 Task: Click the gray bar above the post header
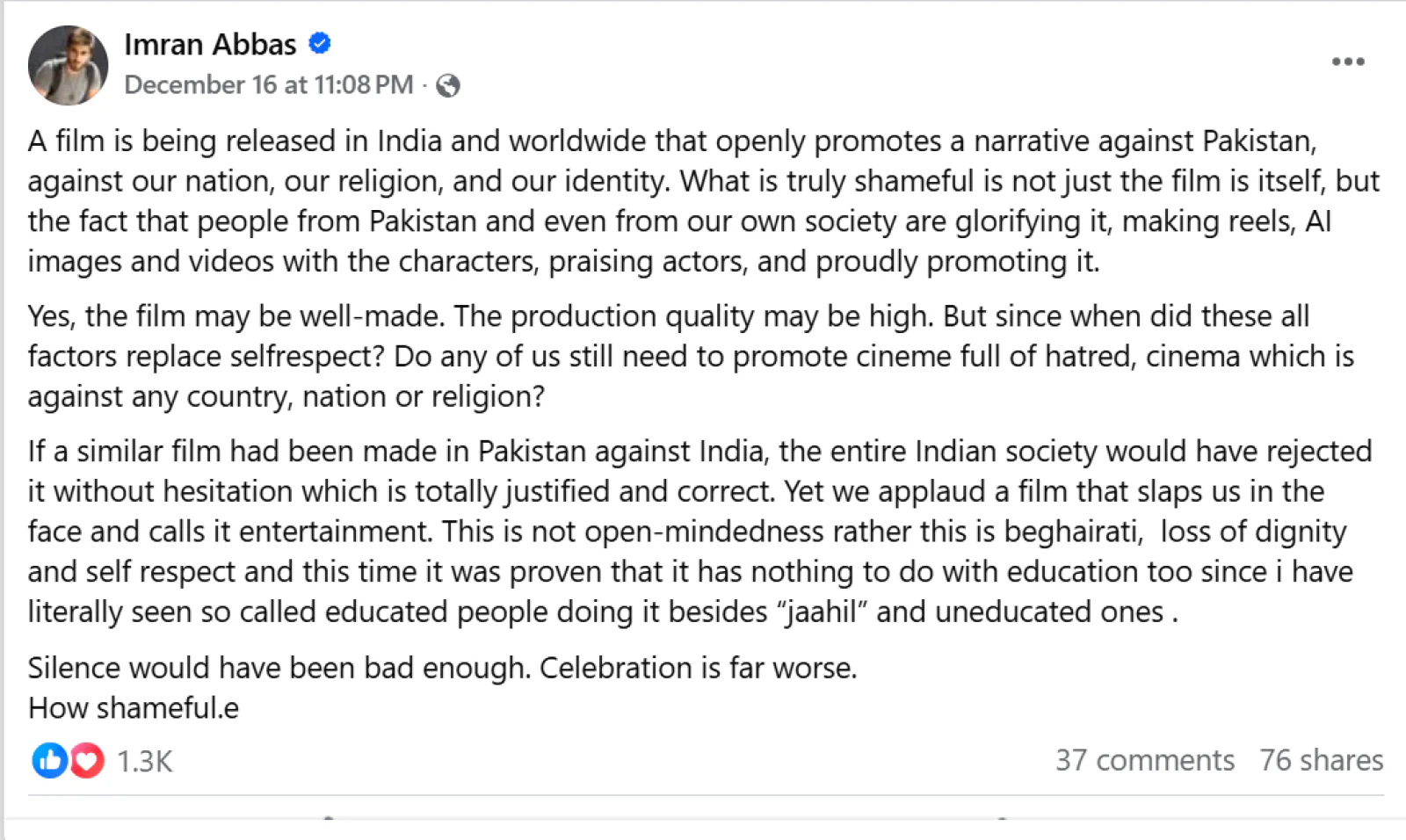[x=703, y=5]
